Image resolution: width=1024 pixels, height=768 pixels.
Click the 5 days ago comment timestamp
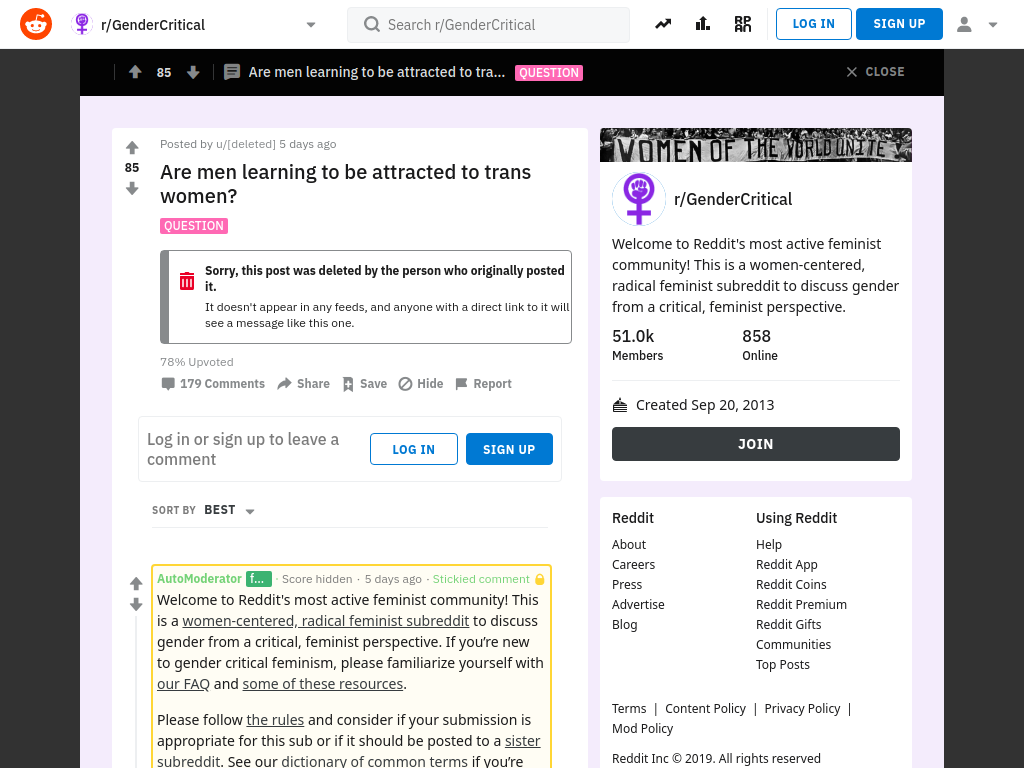point(393,579)
